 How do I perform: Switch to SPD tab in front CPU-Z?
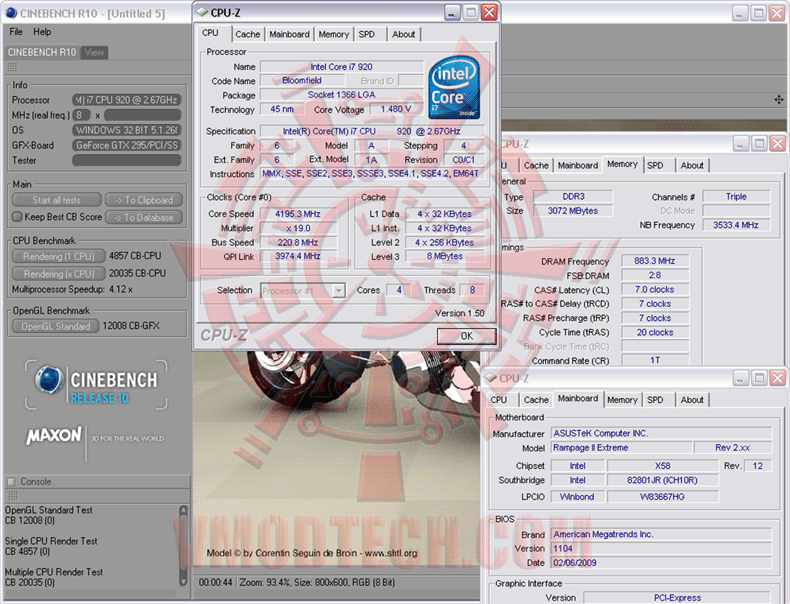[367, 34]
